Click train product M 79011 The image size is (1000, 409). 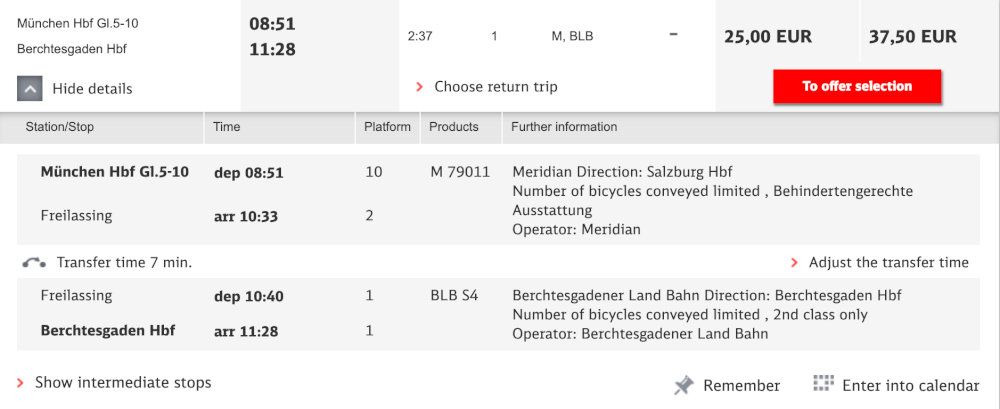tap(460, 172)
